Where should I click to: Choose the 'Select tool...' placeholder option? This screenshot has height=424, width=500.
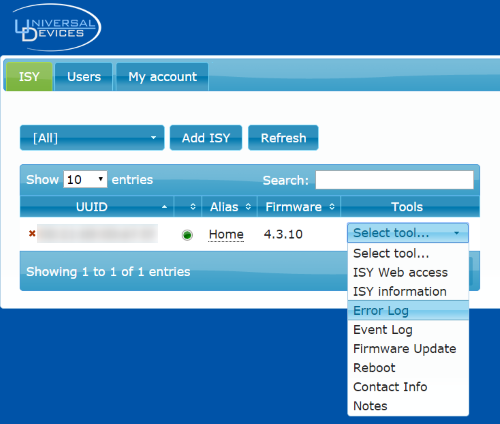tap(408, 253)
